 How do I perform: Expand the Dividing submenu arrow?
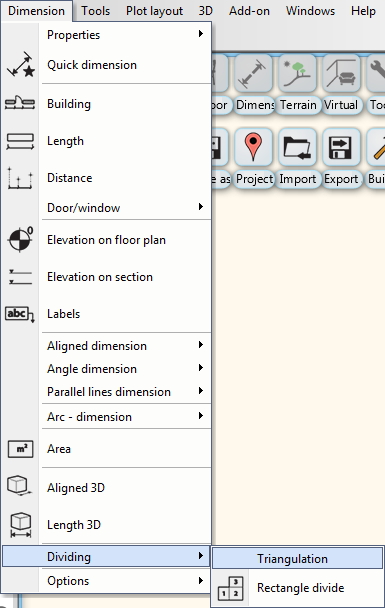point(200,556)
